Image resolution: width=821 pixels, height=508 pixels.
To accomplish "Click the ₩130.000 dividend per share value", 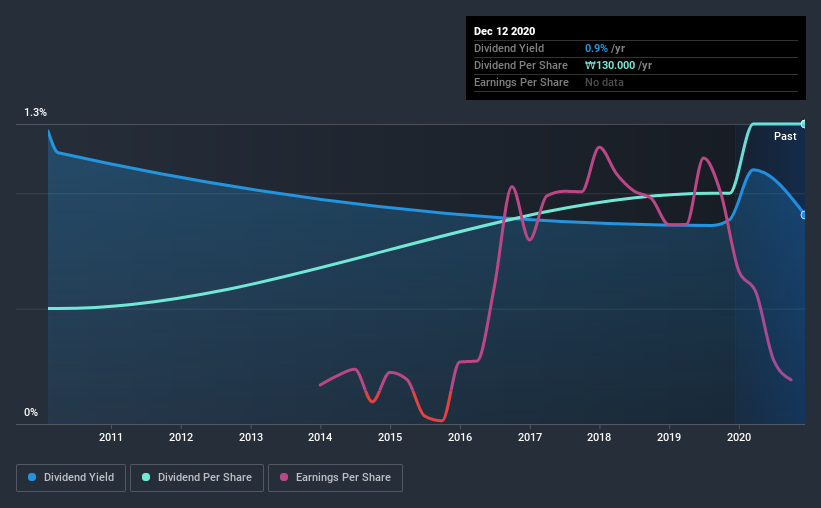I will click(x=610, y=65).
